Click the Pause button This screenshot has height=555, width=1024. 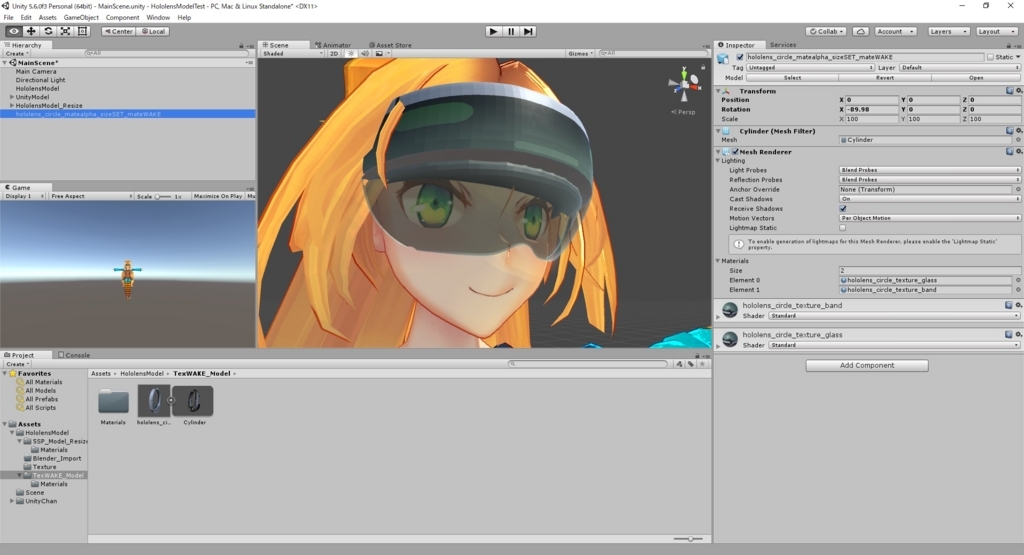(x=511, y=31)
